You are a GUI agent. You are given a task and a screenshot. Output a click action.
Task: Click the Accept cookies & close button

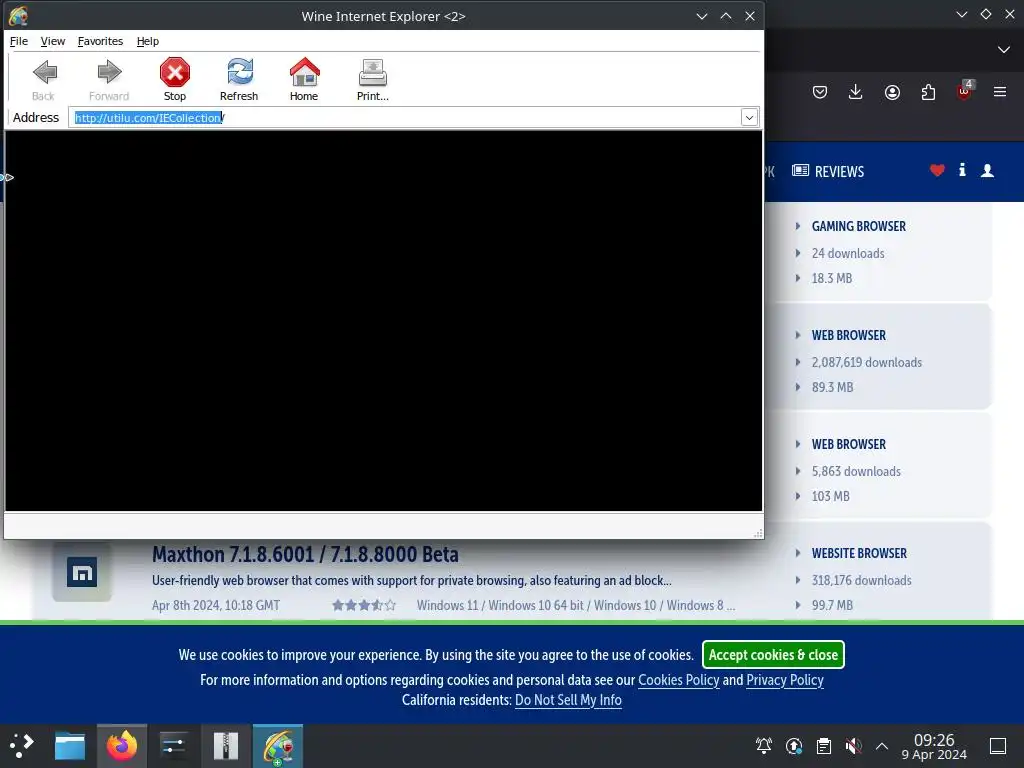click(773, 654)
